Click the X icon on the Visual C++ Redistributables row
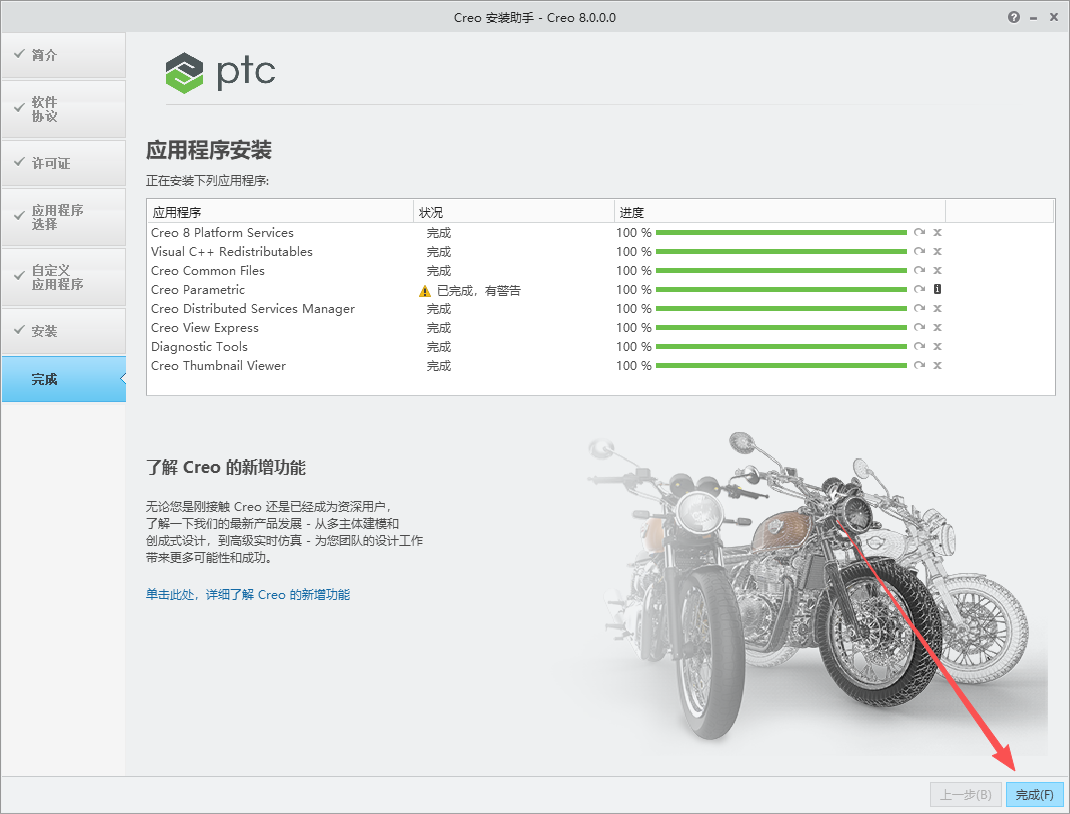This screenshot has height=814, width=1070. click(x=937, y=251)
